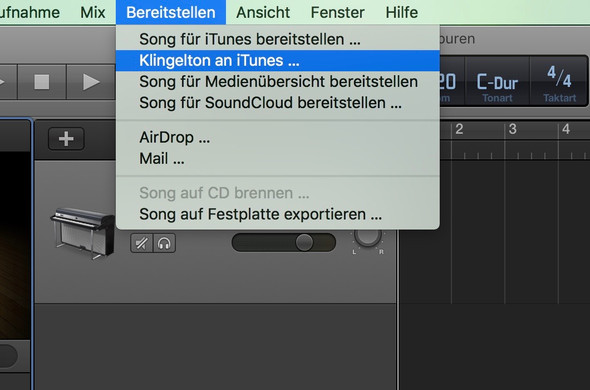Image resolution: width=590 pixels, height=390 pixels.
Task: Add a new track with plus button
Action: [x=66, y=139]
